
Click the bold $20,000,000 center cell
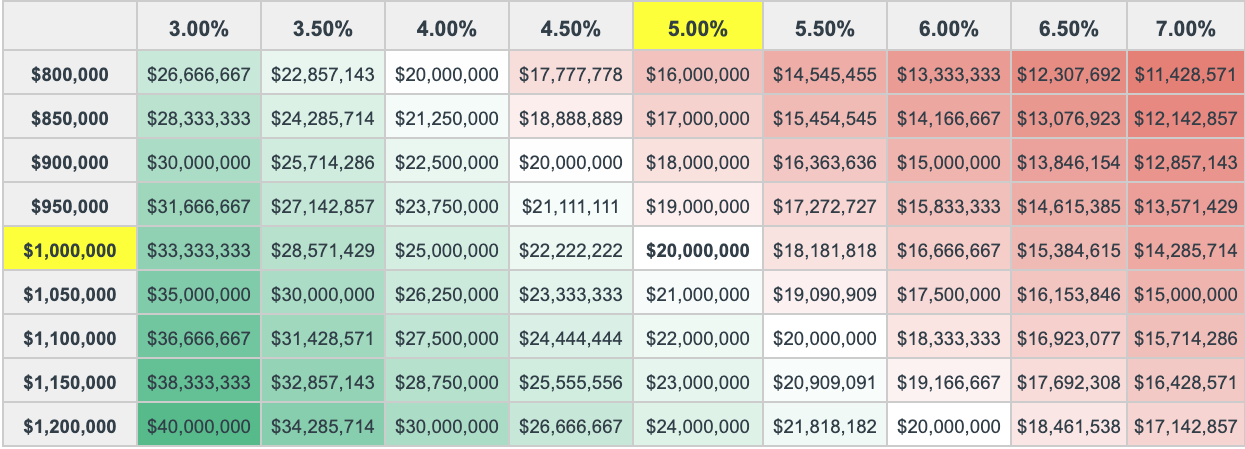pos(697,250)
